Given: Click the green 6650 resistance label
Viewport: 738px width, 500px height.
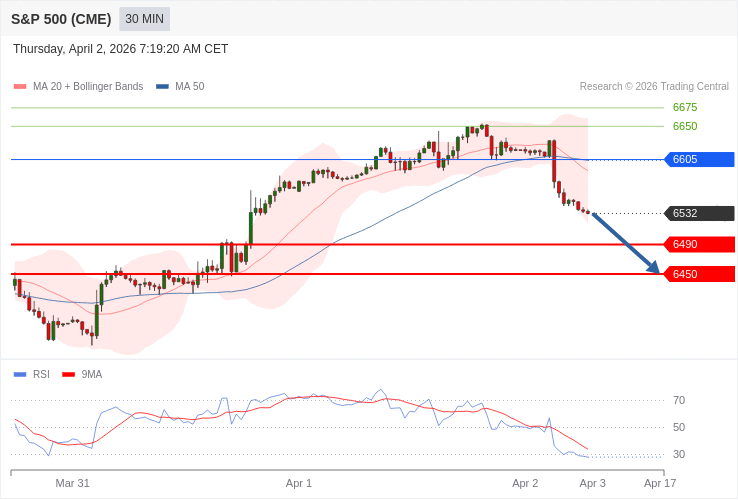Looking at the screenshot, I should pos(685,126).
